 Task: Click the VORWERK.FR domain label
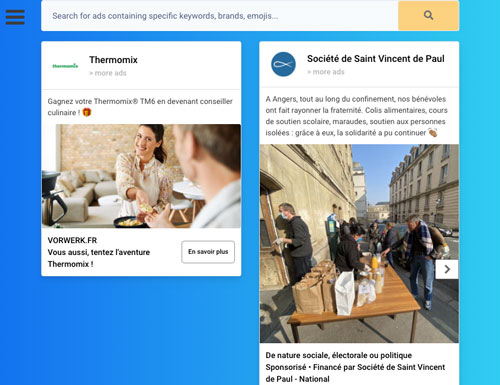coord(72,240)
